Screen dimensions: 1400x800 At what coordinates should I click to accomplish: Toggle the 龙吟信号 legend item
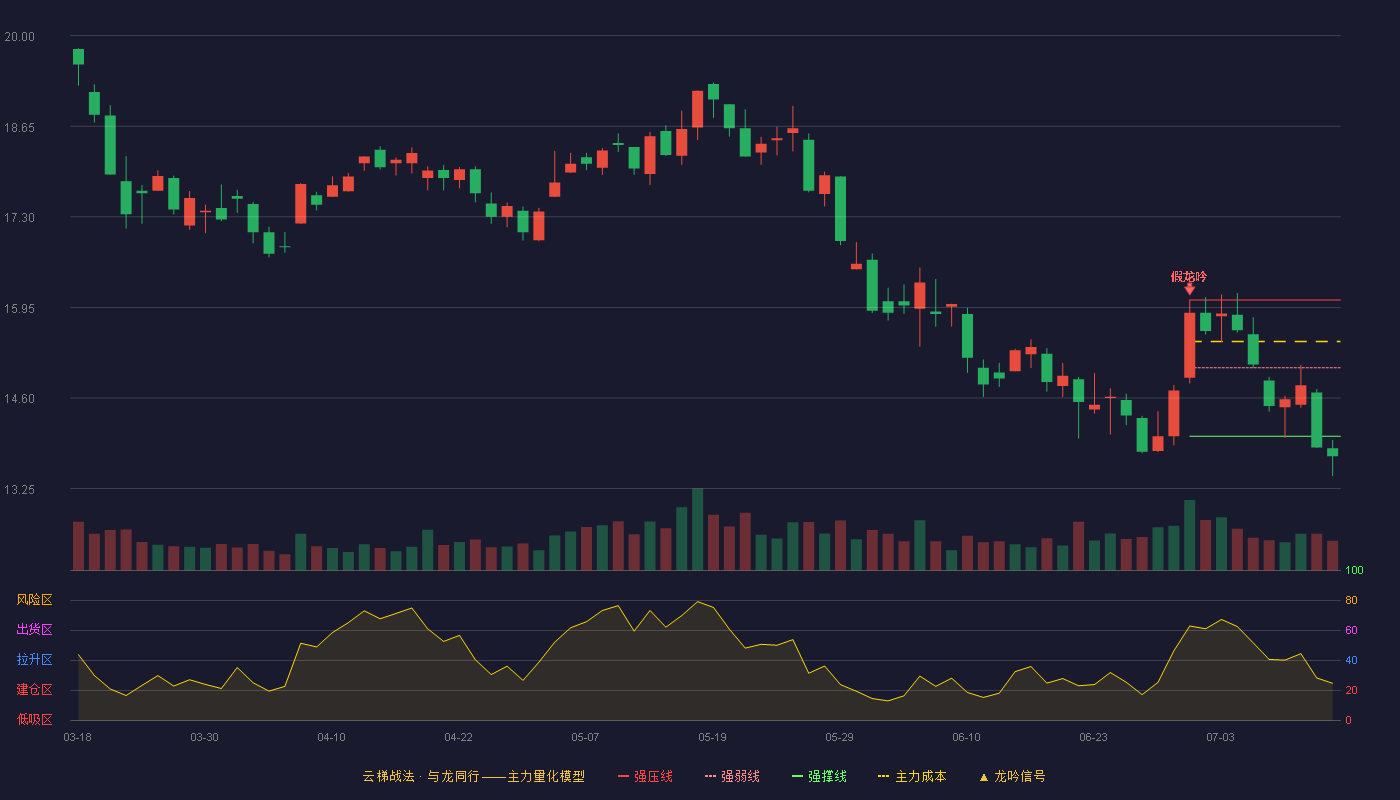tap(1012, 776)
